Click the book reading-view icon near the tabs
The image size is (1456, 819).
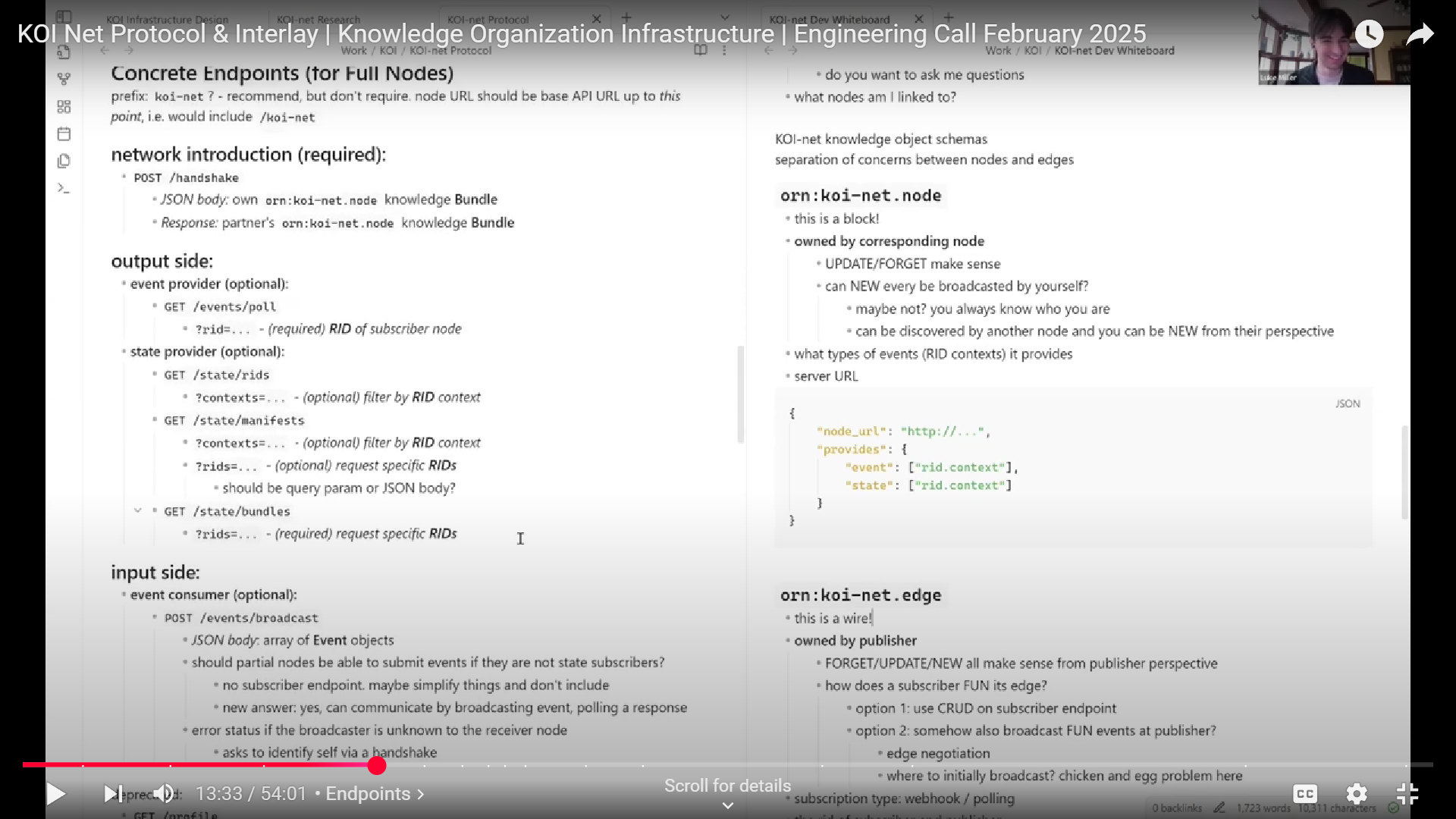(701, 50)
